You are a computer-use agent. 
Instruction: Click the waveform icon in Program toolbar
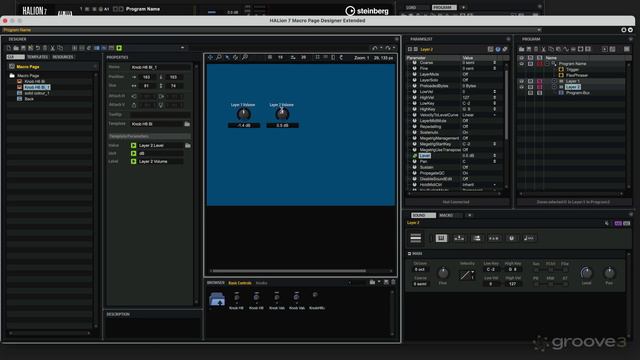tap(566, 49)
